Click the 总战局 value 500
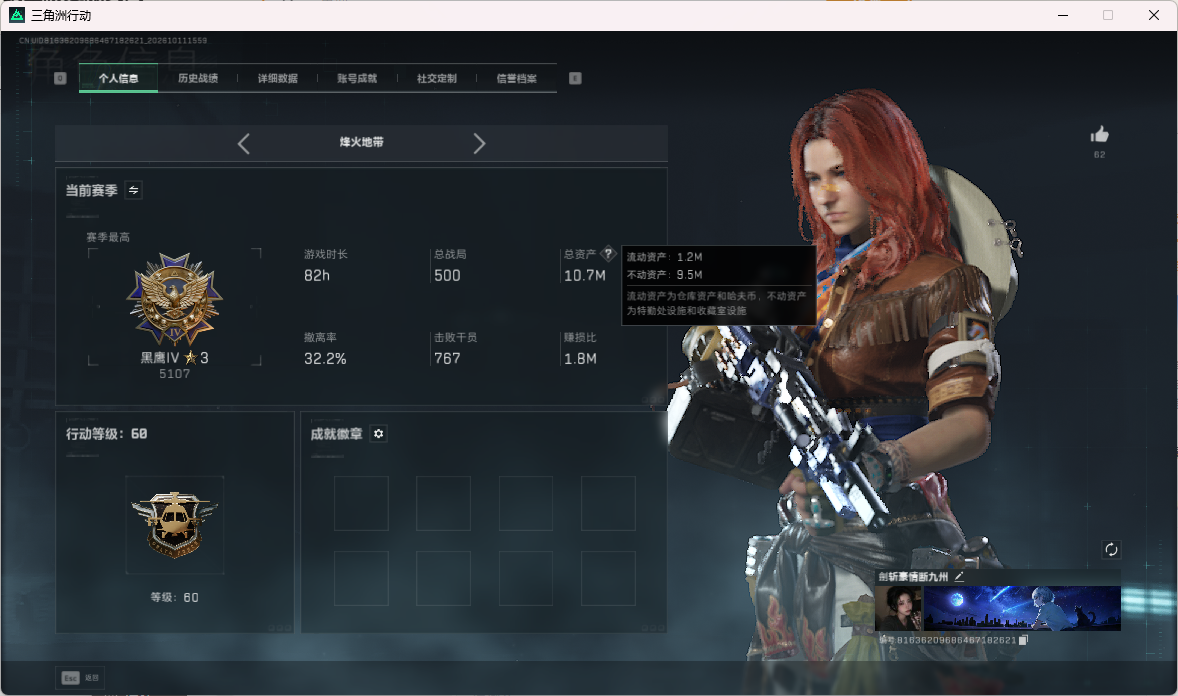This screenshot has height=696, width=1178. 447,276
